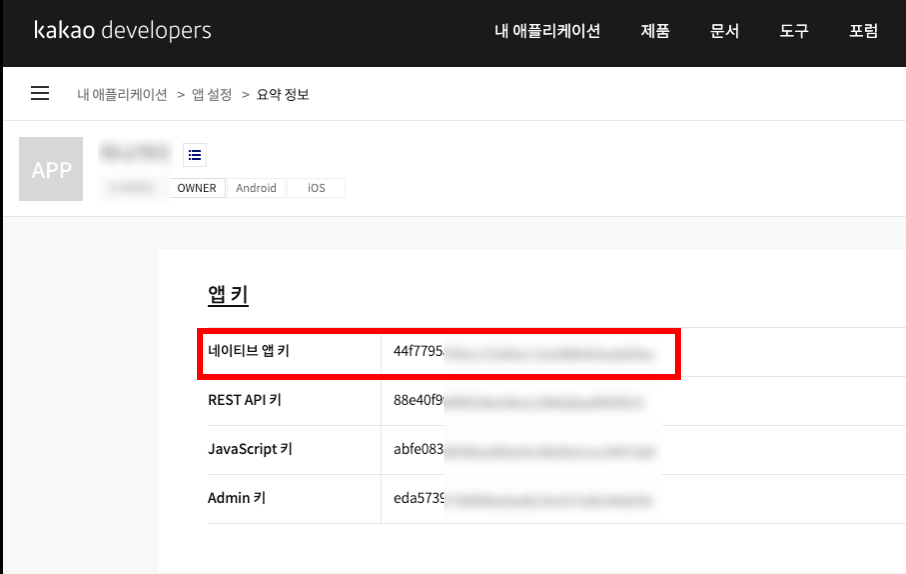906x574 pixels.
Task: Click the Android platform badge
Action: (256, 188)
